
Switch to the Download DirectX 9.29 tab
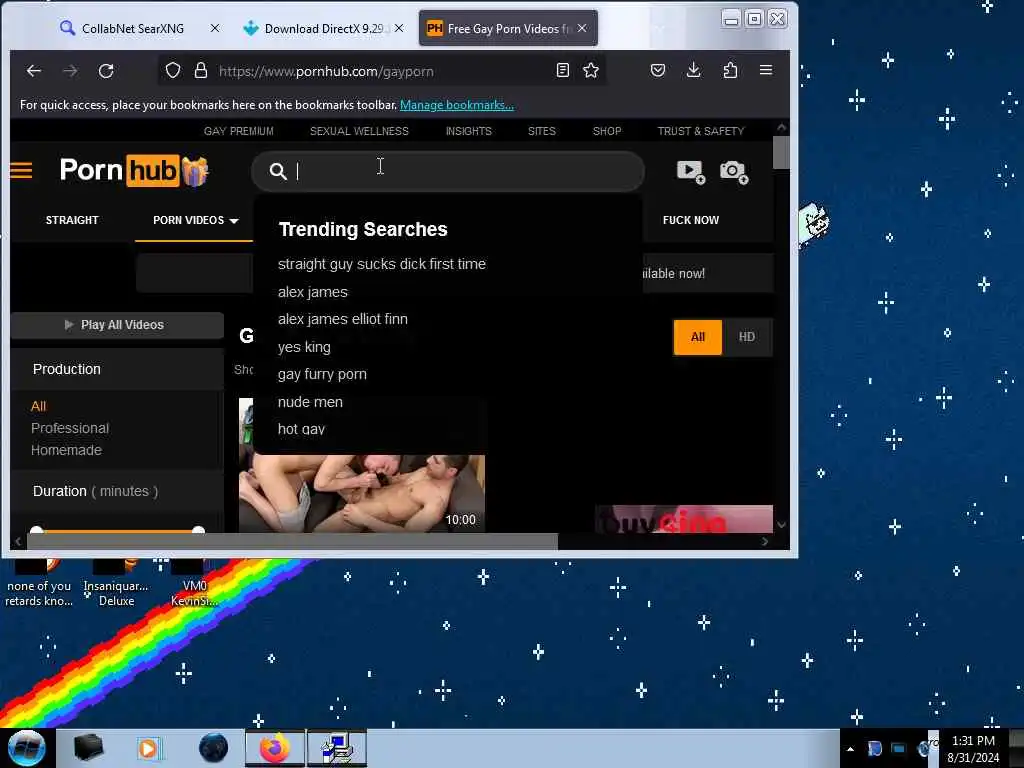point(323,28)
